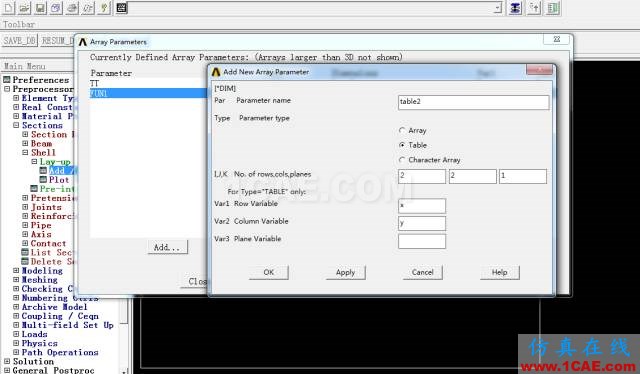The width and height of the screenshot is (640, 374).
Task: Expand the Loads node
Action: pos(16,334)
